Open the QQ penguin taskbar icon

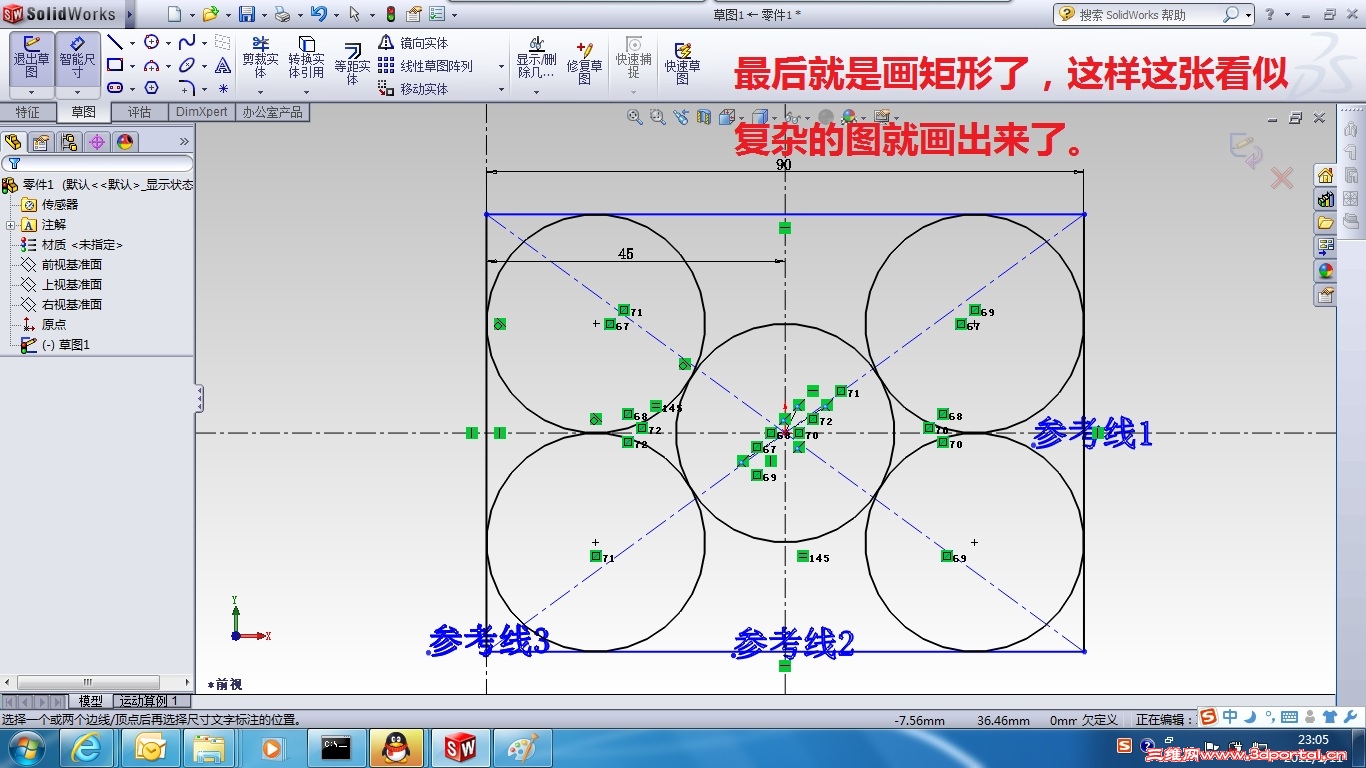tap(397, 747)
